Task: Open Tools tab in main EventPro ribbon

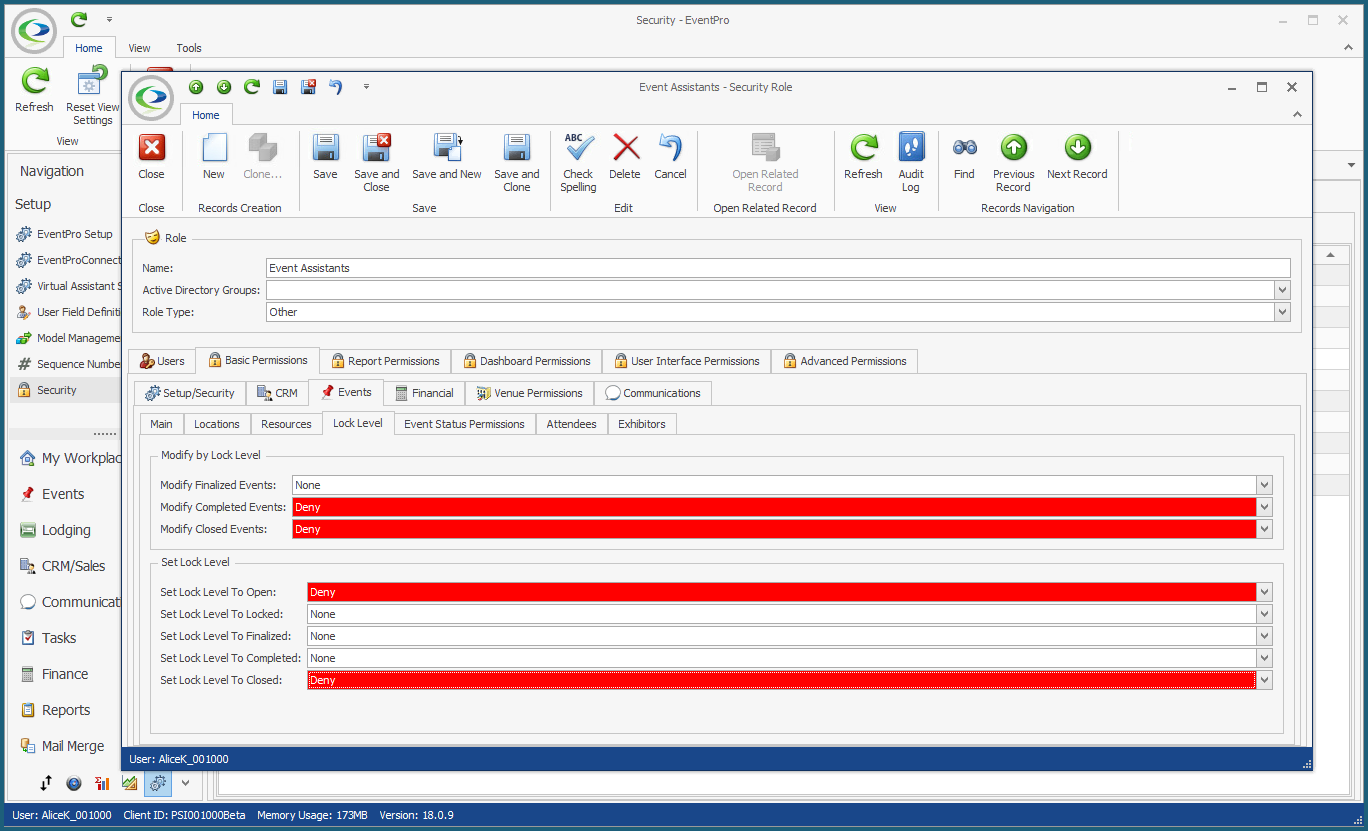Action: (189, 48)
